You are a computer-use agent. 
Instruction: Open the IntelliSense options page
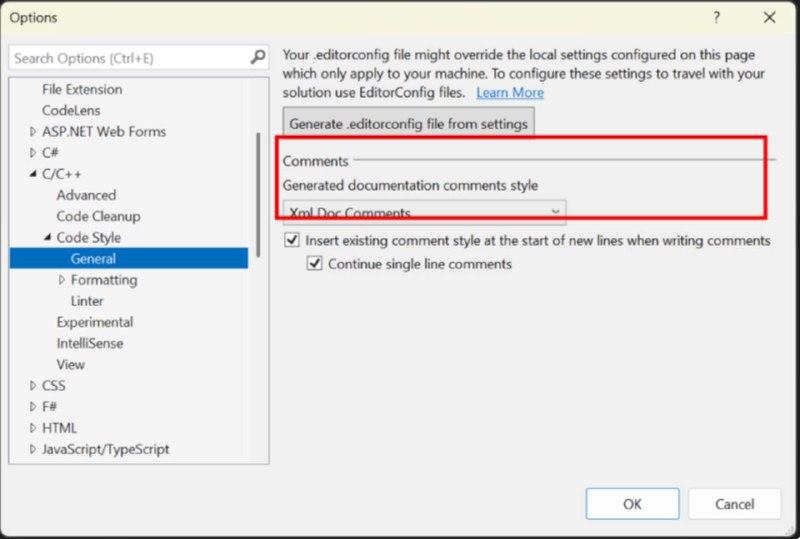90,343
